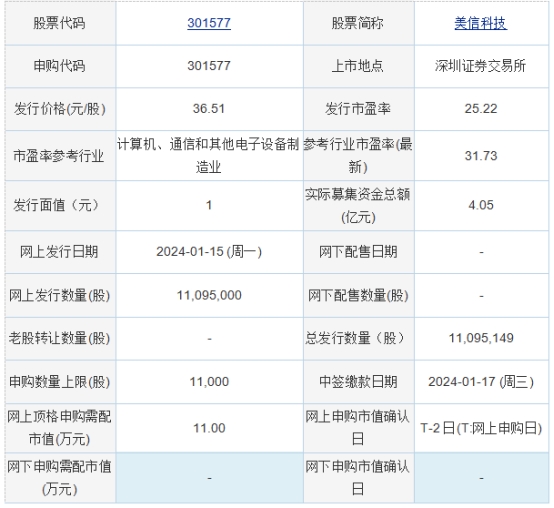The height and width of the screenshot is (508, 554).
Task: Select the issue price value 36.51
Action: tap(209, 108)
